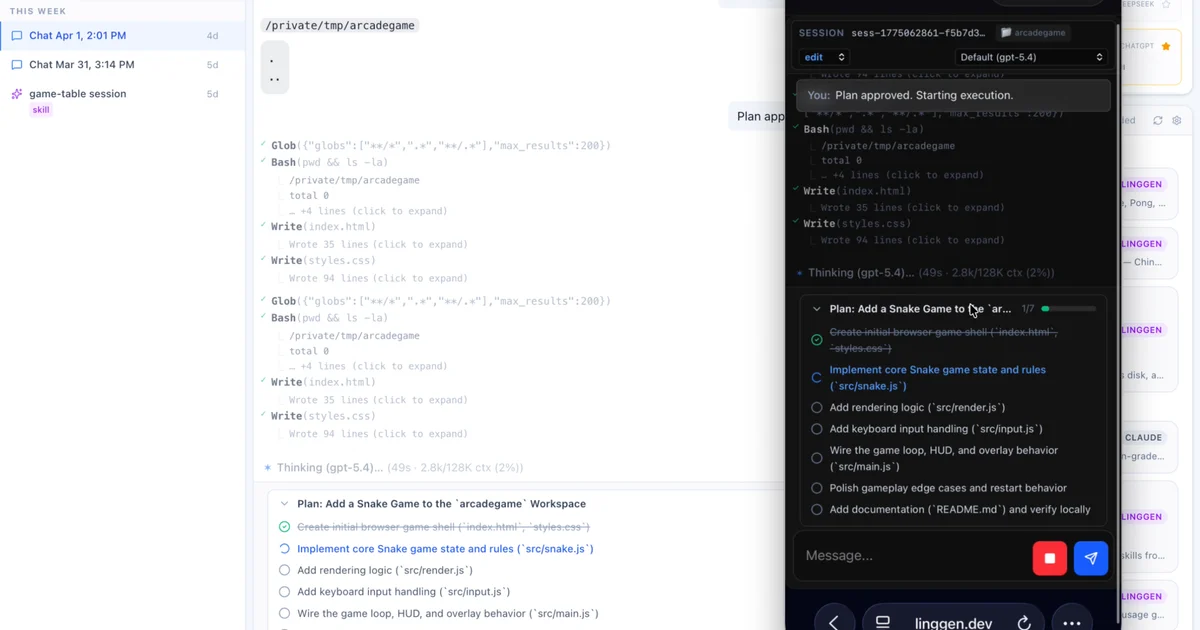Viewport: 1200px width, 630px height.
Task: Click the circle beside Polish gameplay edge cases
Action: (816, 488)
